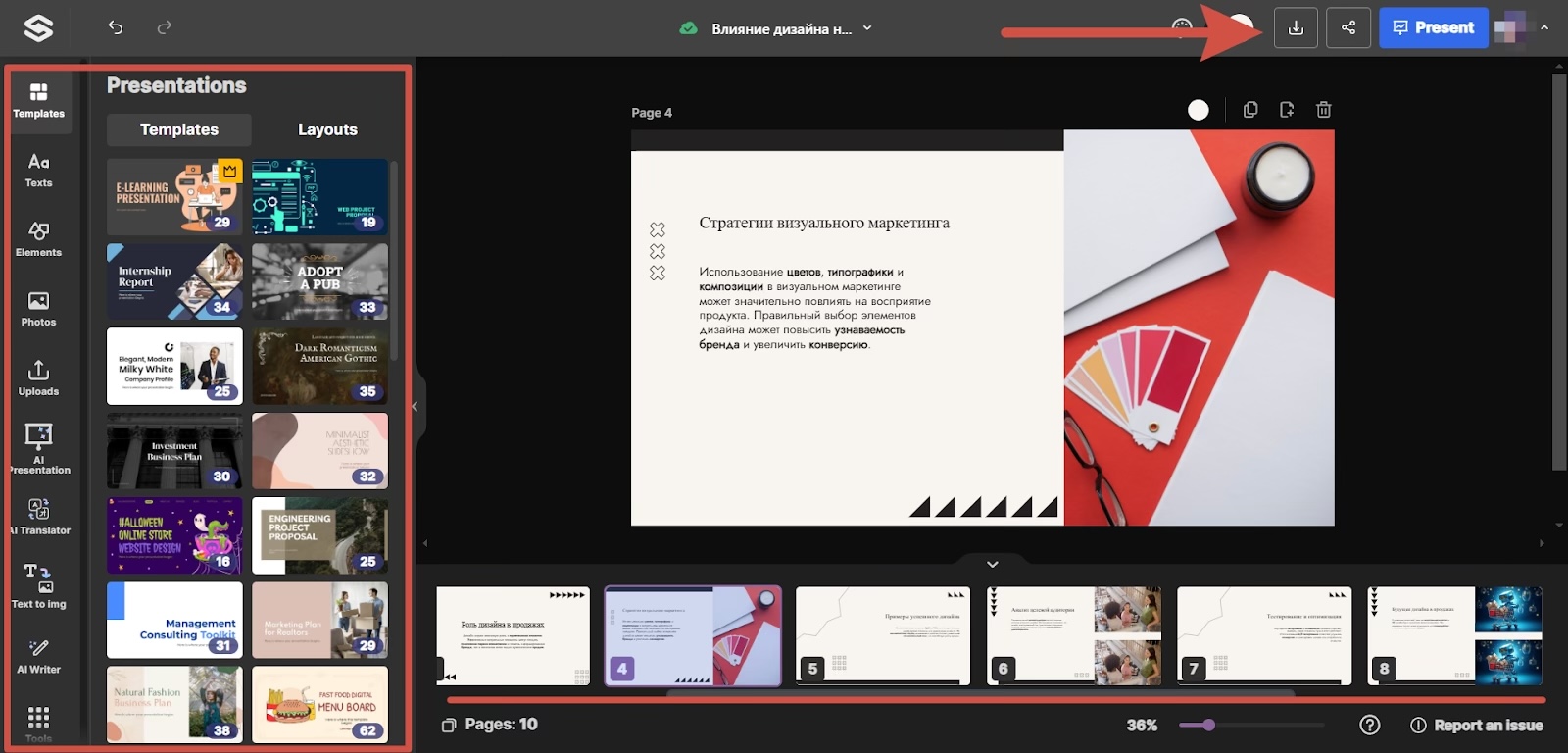Click the slide body paragraph starting 'Использование цветов'
The width and height of the screenshot is (1568, 753).
point(815,308)
